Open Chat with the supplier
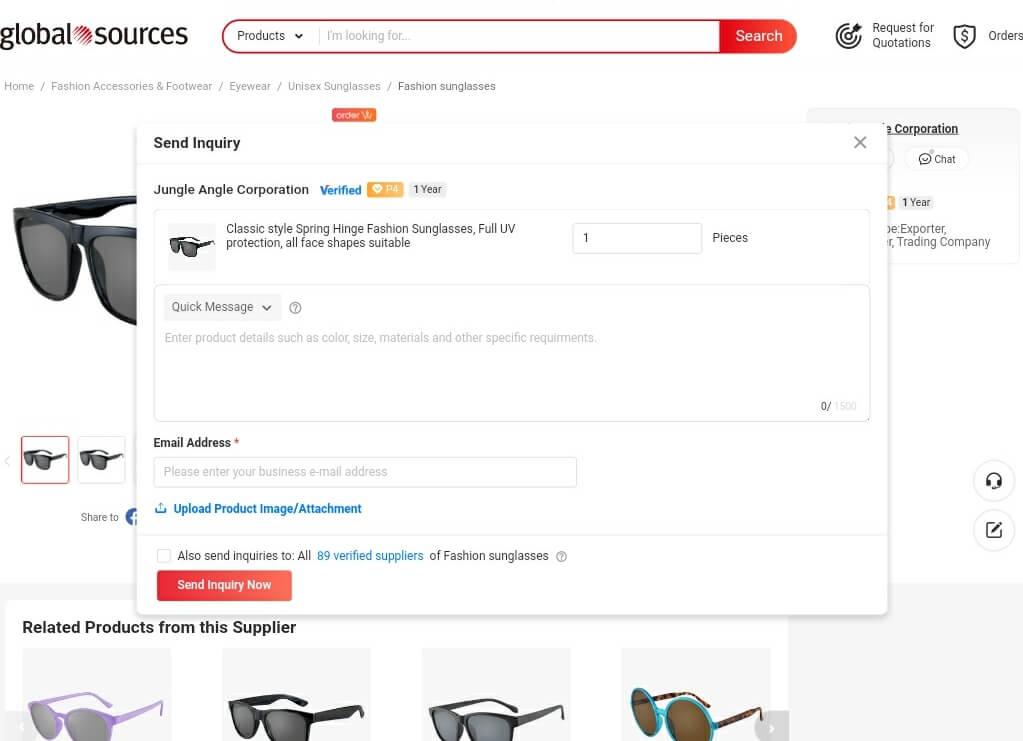The image size is (1023, 741). (937, 159)
